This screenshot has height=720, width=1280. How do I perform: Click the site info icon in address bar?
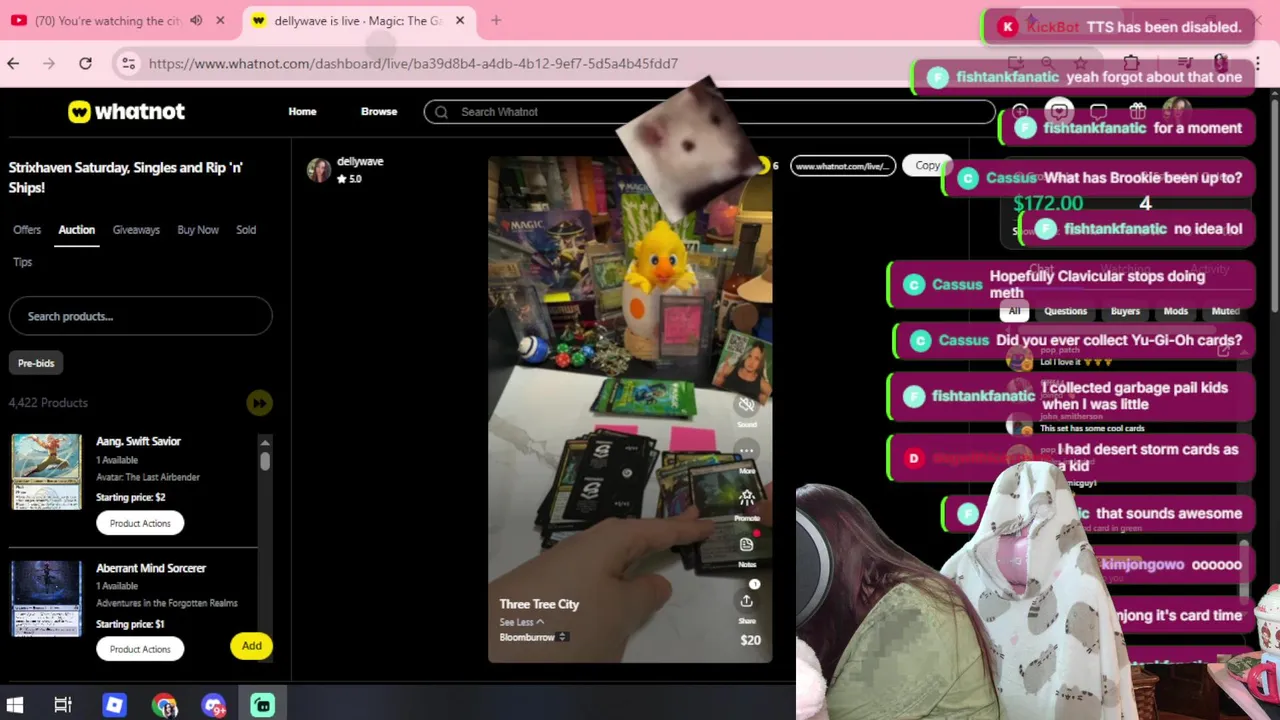click(128, 63)
